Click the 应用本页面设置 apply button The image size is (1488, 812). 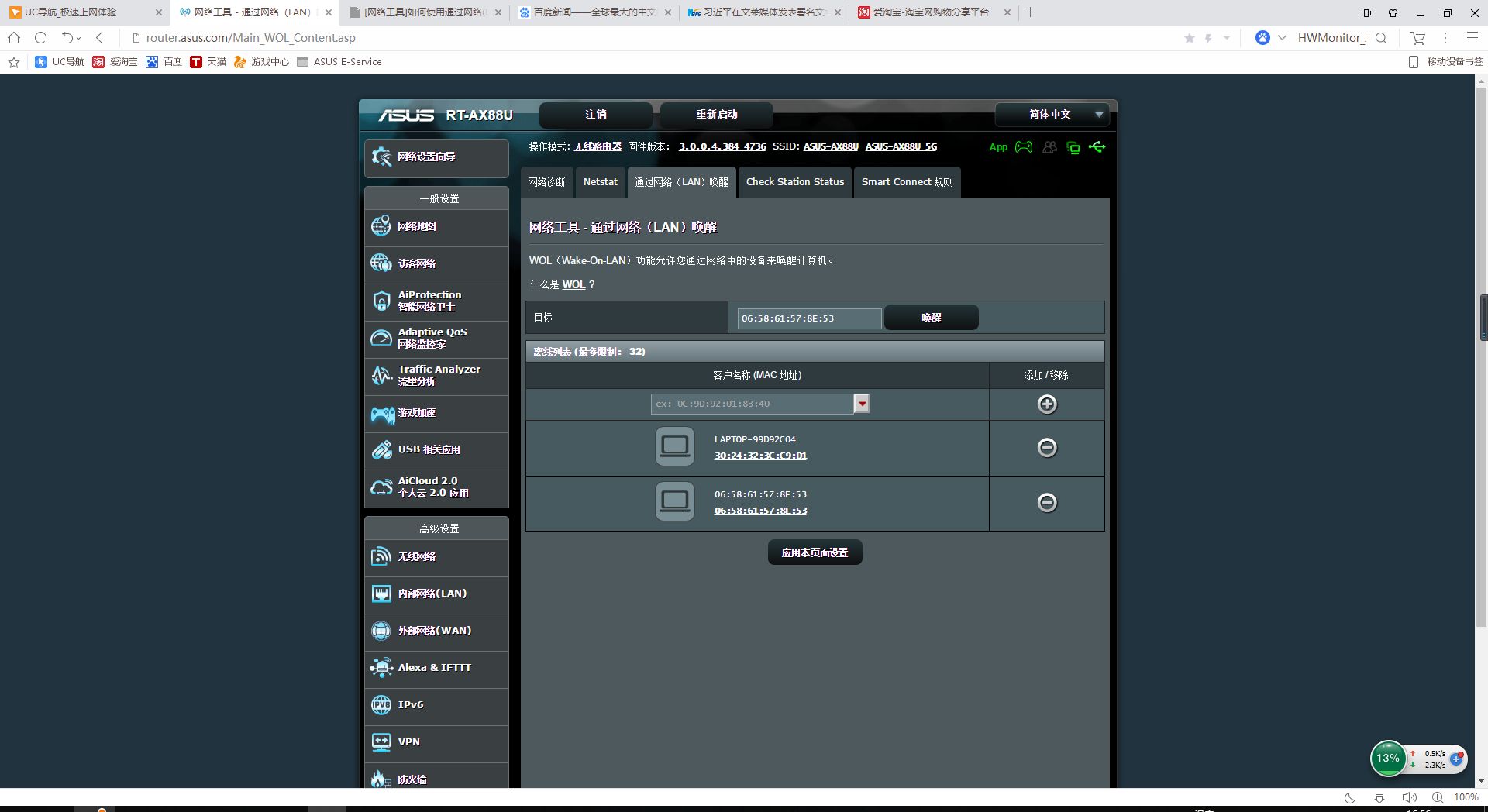pyautogui.click(x=815, y=552)
